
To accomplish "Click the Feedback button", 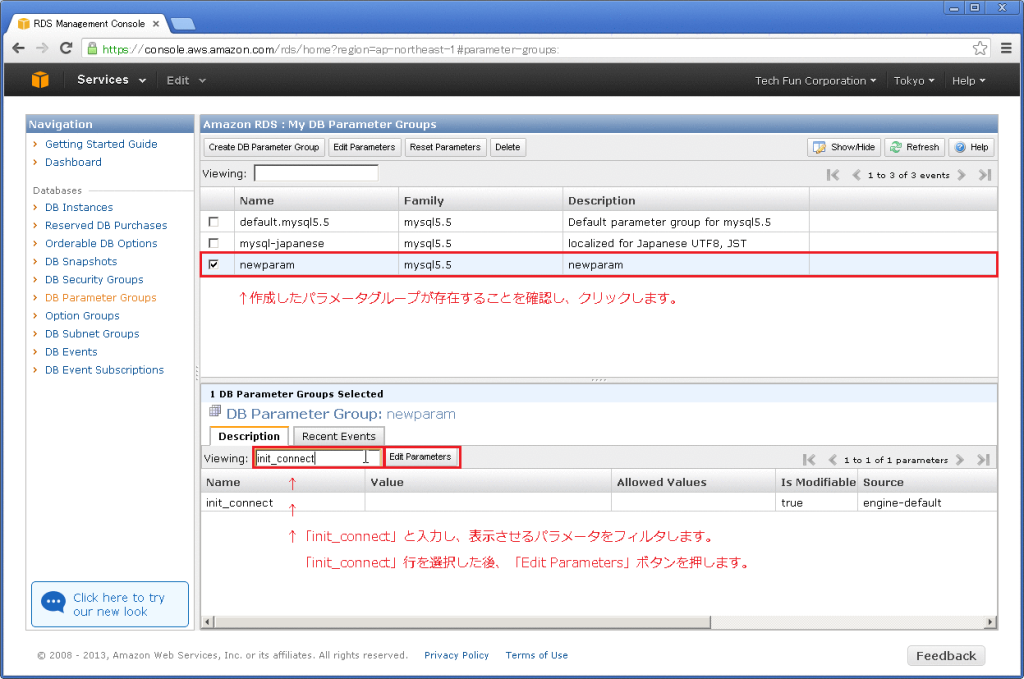I will 946,655.
